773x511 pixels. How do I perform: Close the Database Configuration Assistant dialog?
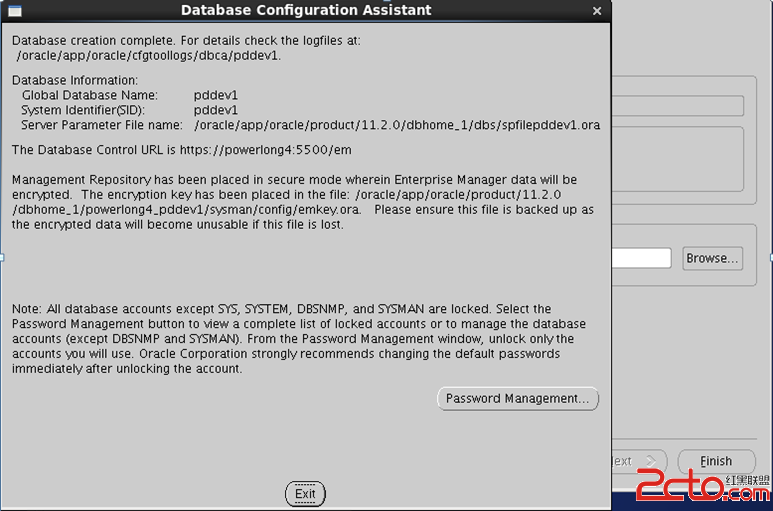(x=597, y=10)
